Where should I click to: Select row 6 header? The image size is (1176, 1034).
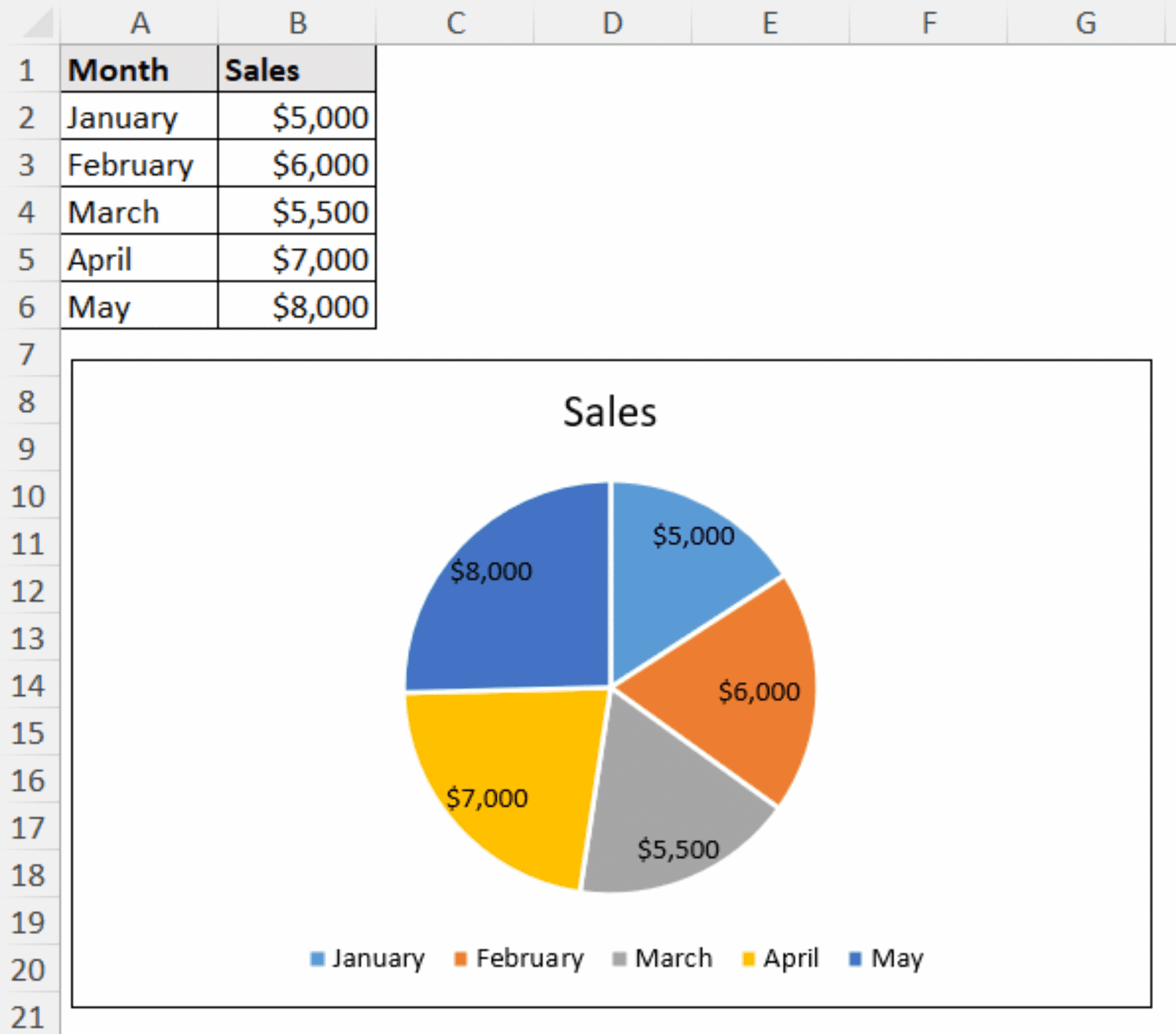[28, 307]
